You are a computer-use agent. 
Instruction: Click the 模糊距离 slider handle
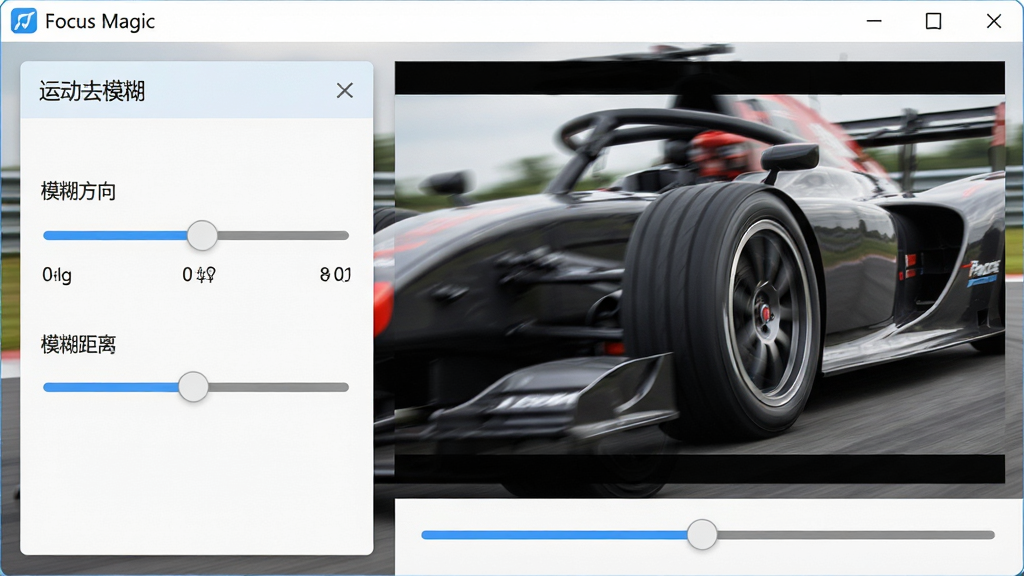pyautogui.click(x=193, y=387)
